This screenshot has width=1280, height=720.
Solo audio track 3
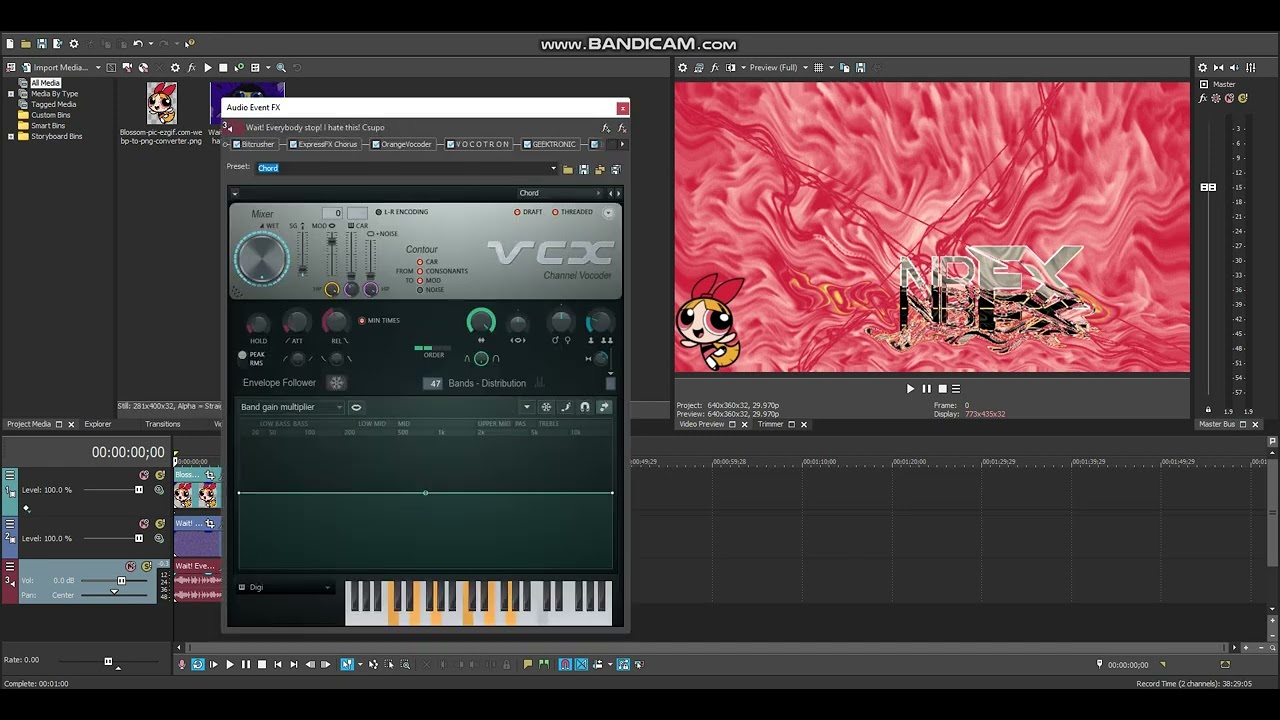point(147,566)
